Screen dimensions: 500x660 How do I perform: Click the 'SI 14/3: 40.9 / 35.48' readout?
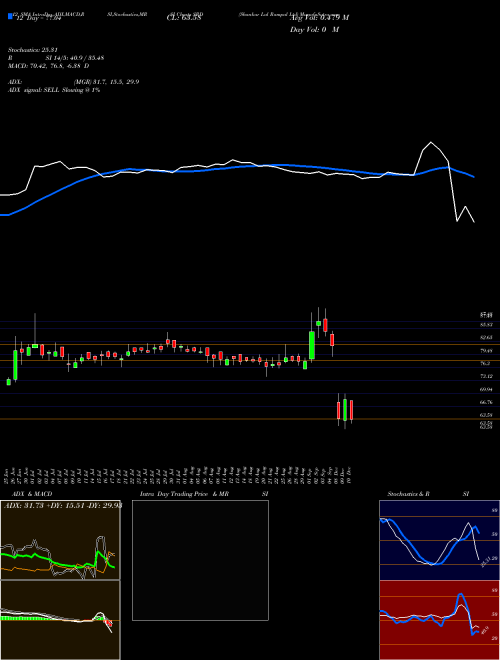click(x=75, y=58)
